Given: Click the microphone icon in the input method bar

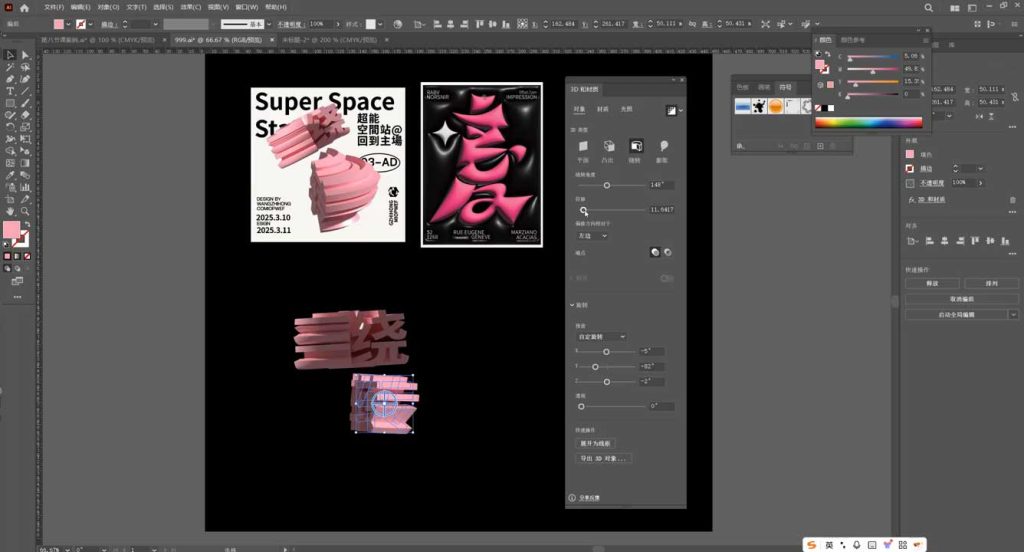Looking at the screenshot, I should (x=857, y=544).
